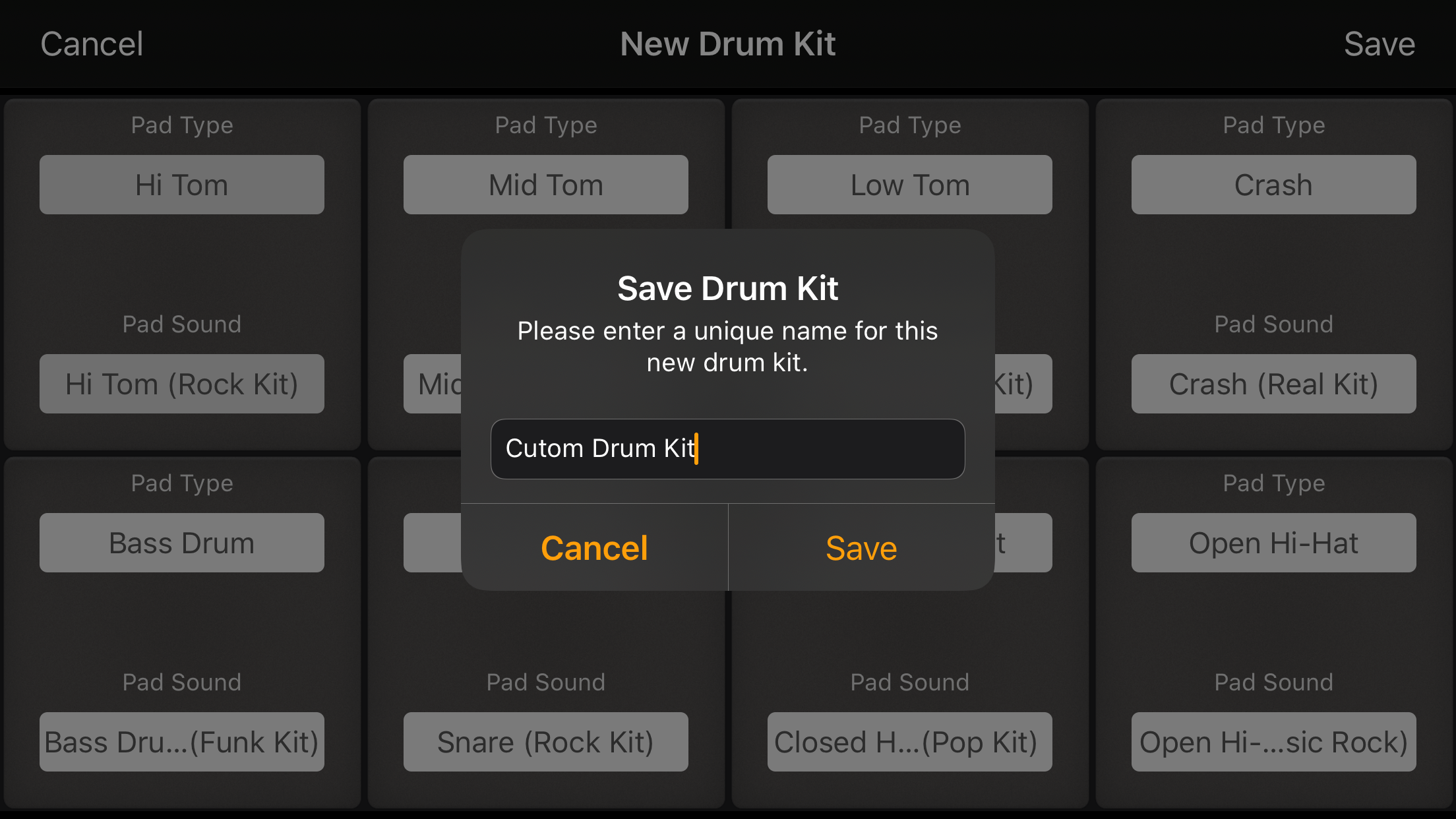Change the Snare (Rock Kit) pad sound
Screen dimensions: 1456x819
545,742
